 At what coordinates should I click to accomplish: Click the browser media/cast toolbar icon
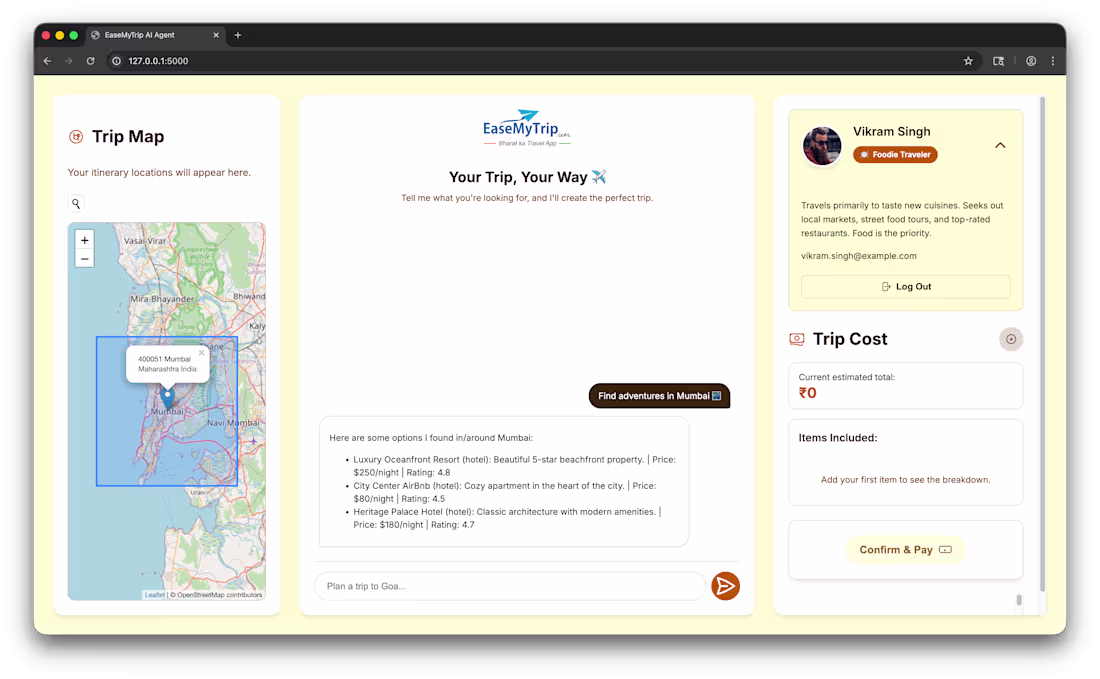pos(998,61)
